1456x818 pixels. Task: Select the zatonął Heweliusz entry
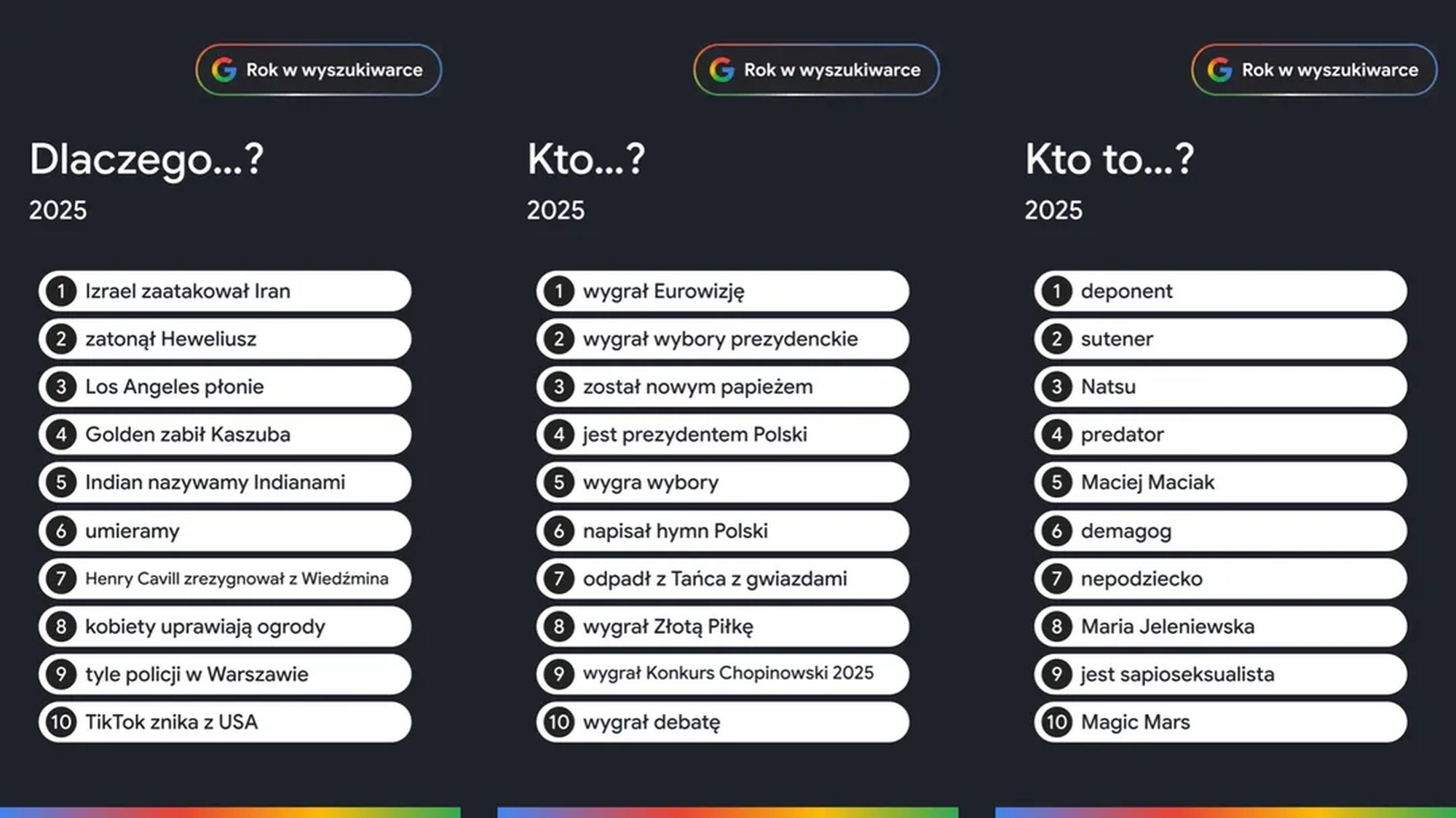tap(225, 339)
